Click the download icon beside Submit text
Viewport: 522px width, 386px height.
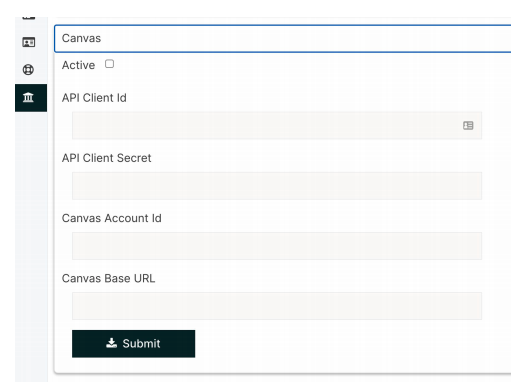tap(111, 343)
